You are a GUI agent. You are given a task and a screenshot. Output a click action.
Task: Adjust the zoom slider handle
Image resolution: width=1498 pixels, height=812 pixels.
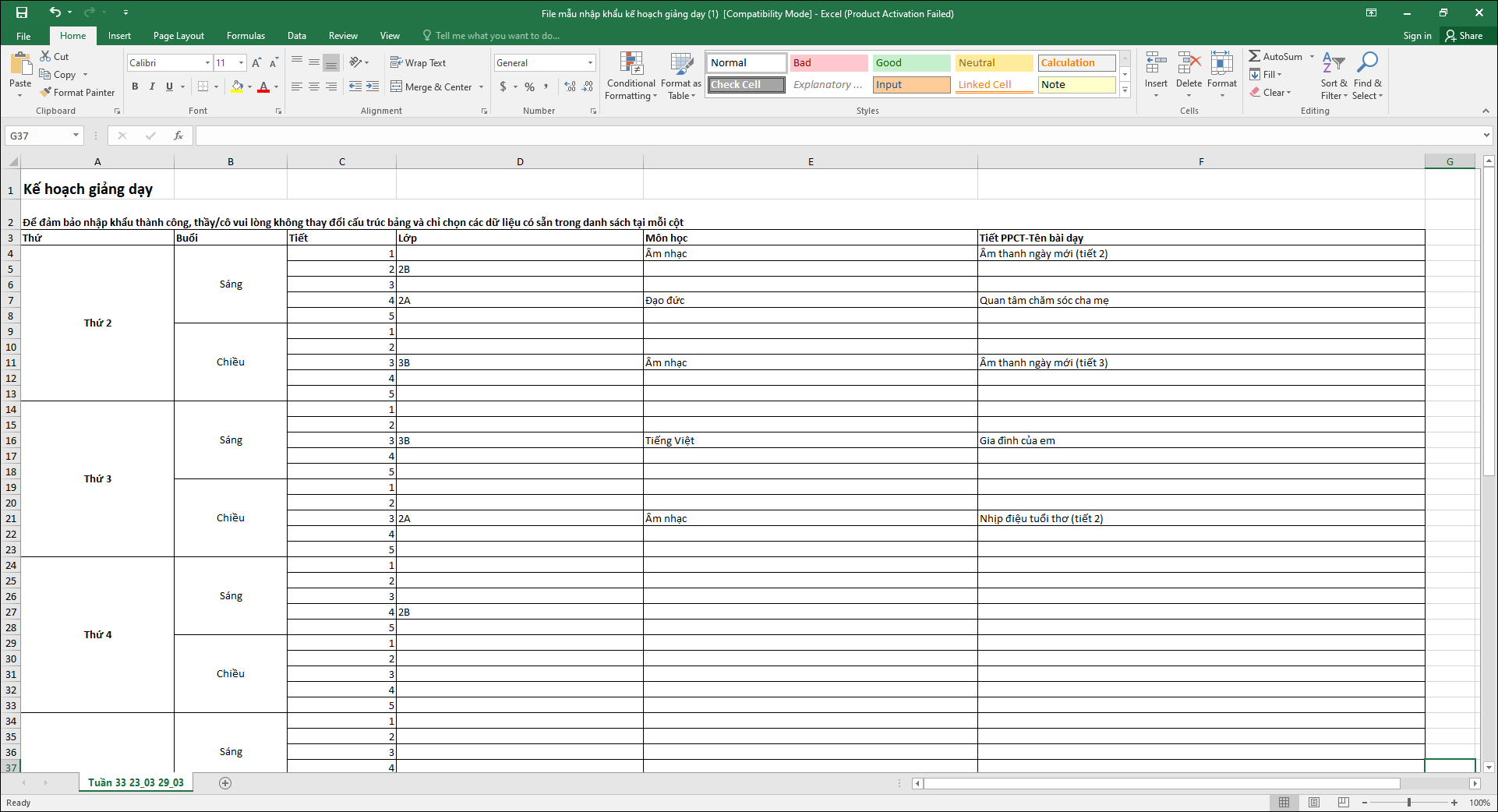[x=1409, y=803]
